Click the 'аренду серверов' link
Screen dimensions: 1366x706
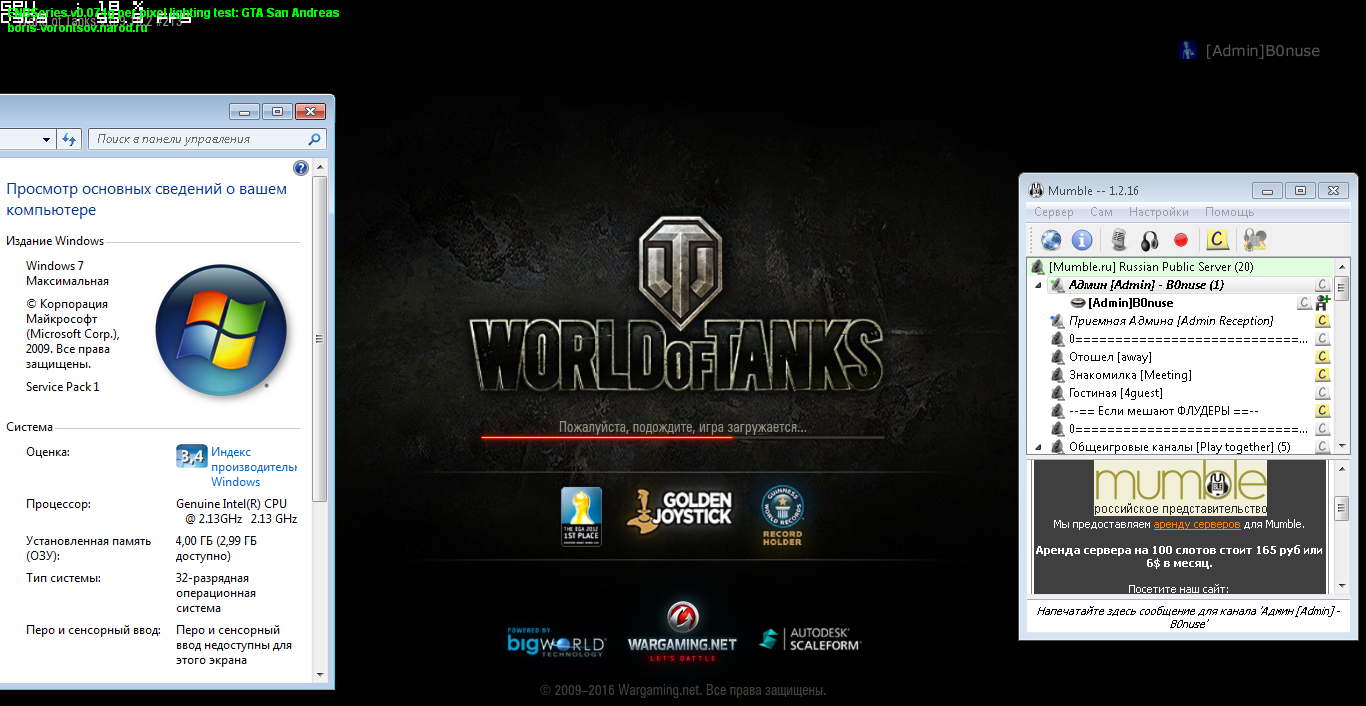[x=1196, y=524]
